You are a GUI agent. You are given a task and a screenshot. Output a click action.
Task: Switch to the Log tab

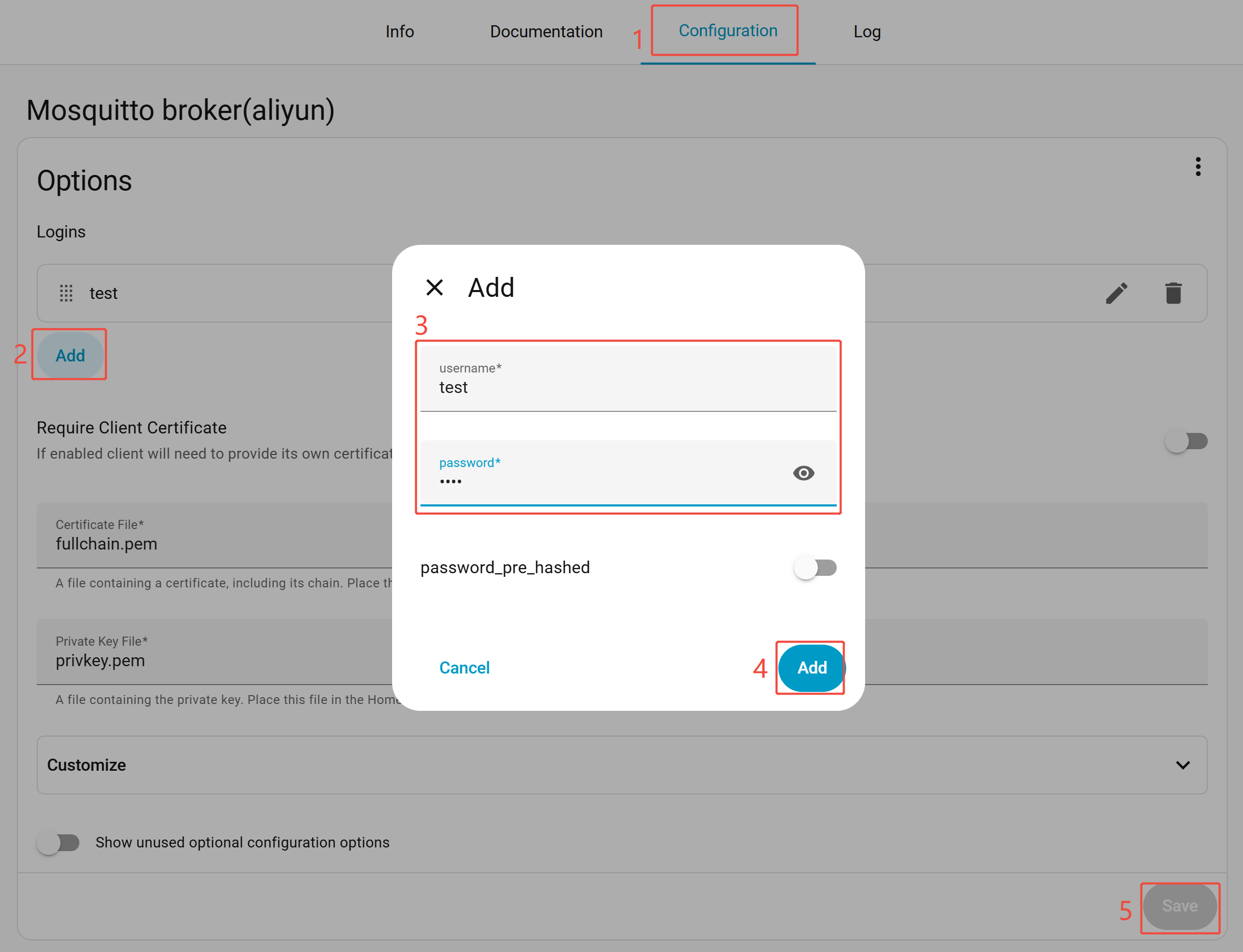point(867,32)
